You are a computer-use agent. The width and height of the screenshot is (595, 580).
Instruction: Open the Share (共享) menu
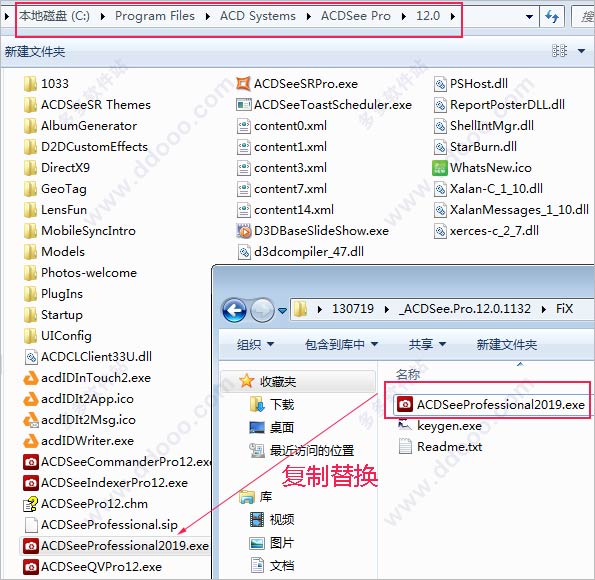click(427, 345)
